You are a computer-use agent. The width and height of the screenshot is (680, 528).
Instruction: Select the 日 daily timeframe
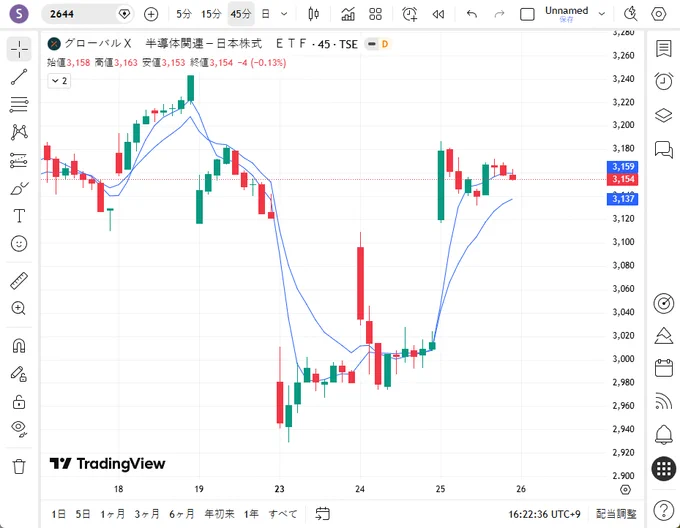(x=265, y=14)
